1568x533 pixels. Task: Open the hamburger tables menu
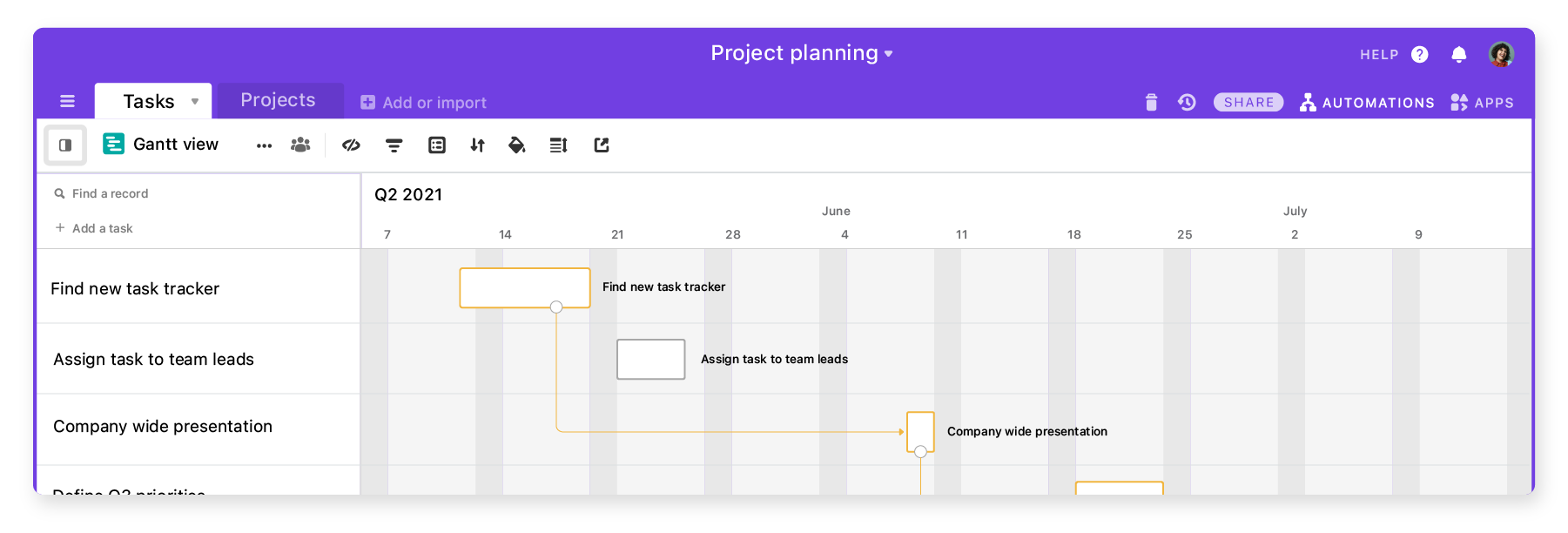click(x=67, y=101)
